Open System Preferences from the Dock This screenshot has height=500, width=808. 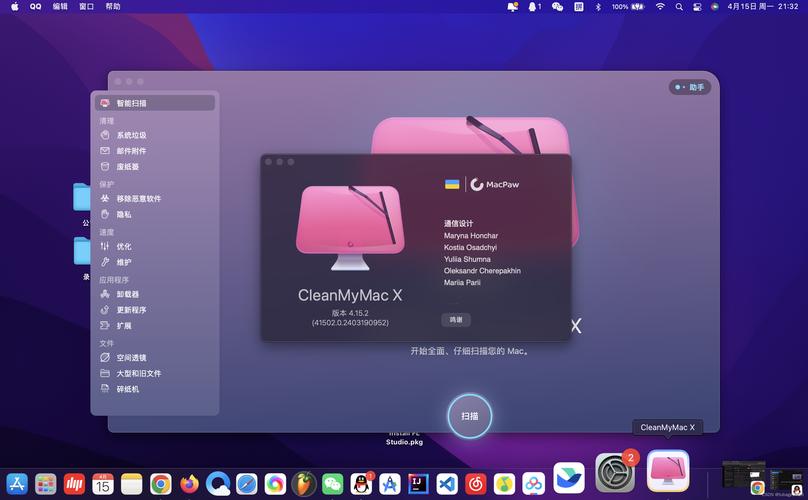point(614,473)
